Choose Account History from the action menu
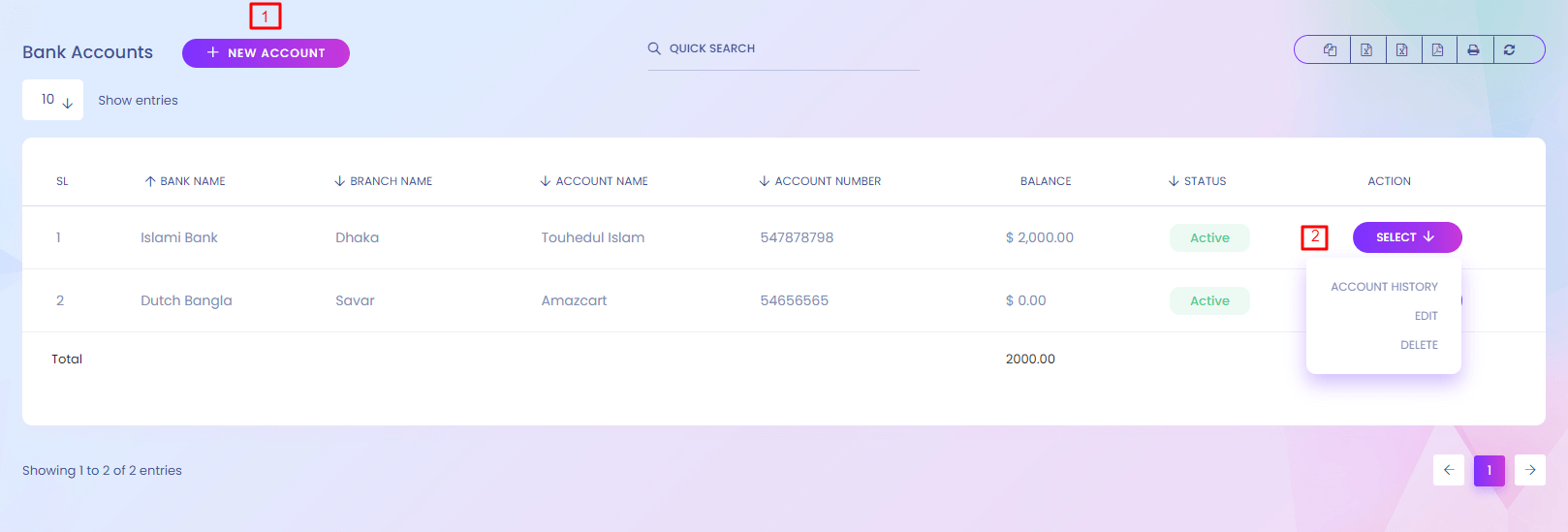This screenshot has width=1568, height=532. pos(1384,287)
